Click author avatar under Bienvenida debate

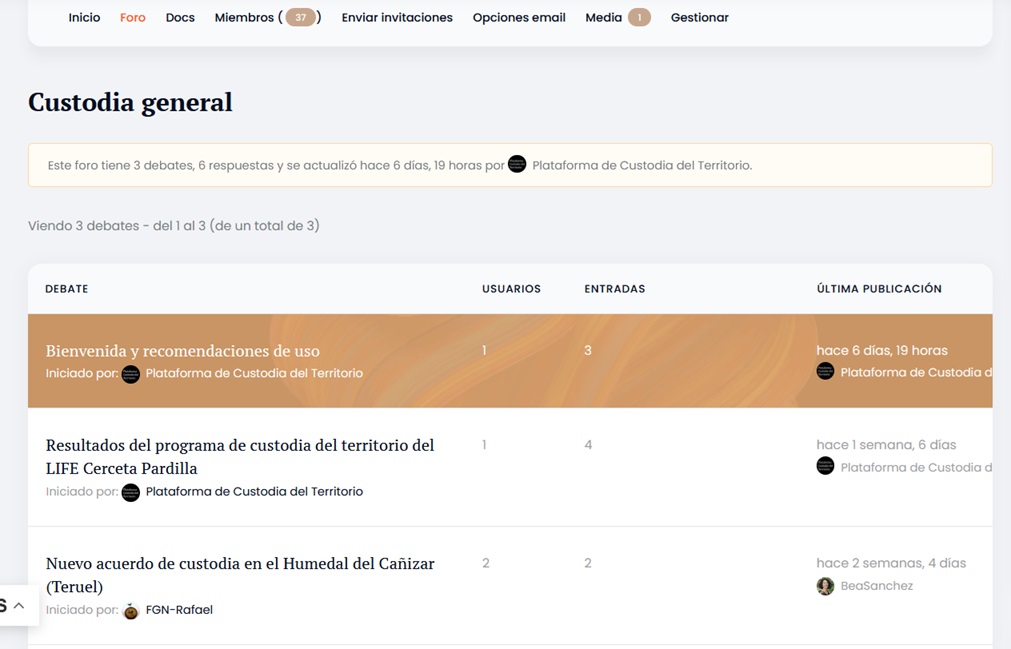pos(131,374)
